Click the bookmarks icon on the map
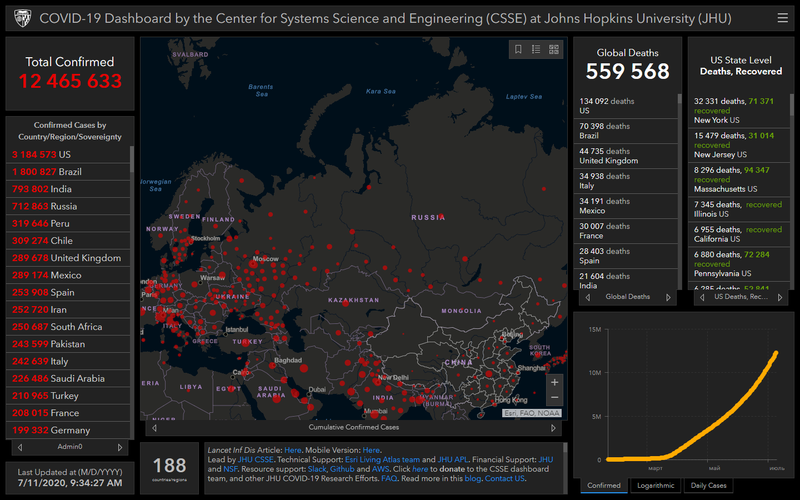 (x=518, y=49)
